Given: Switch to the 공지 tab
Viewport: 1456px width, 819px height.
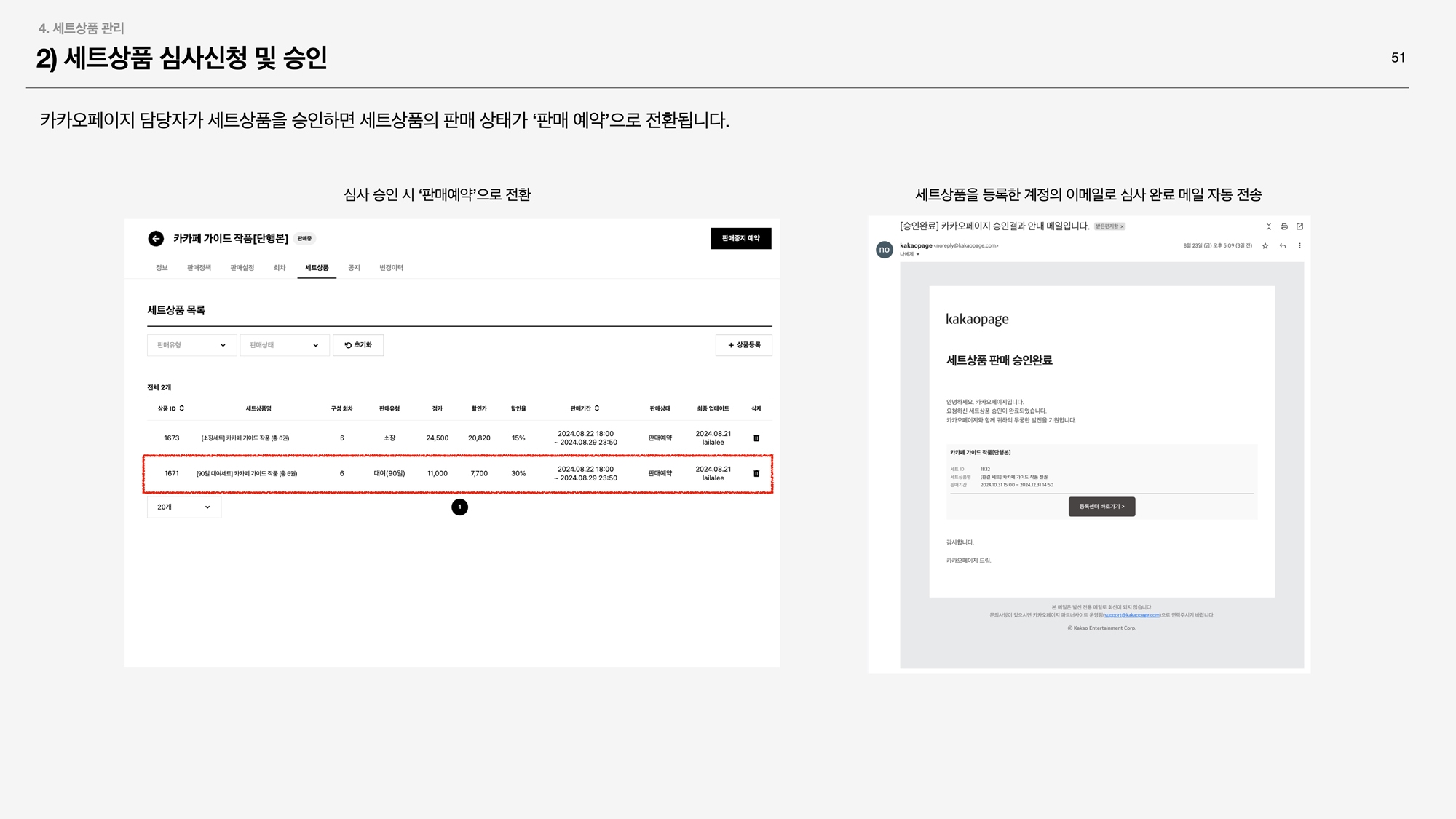Looking at the screenshot, I should click(354, 268).
